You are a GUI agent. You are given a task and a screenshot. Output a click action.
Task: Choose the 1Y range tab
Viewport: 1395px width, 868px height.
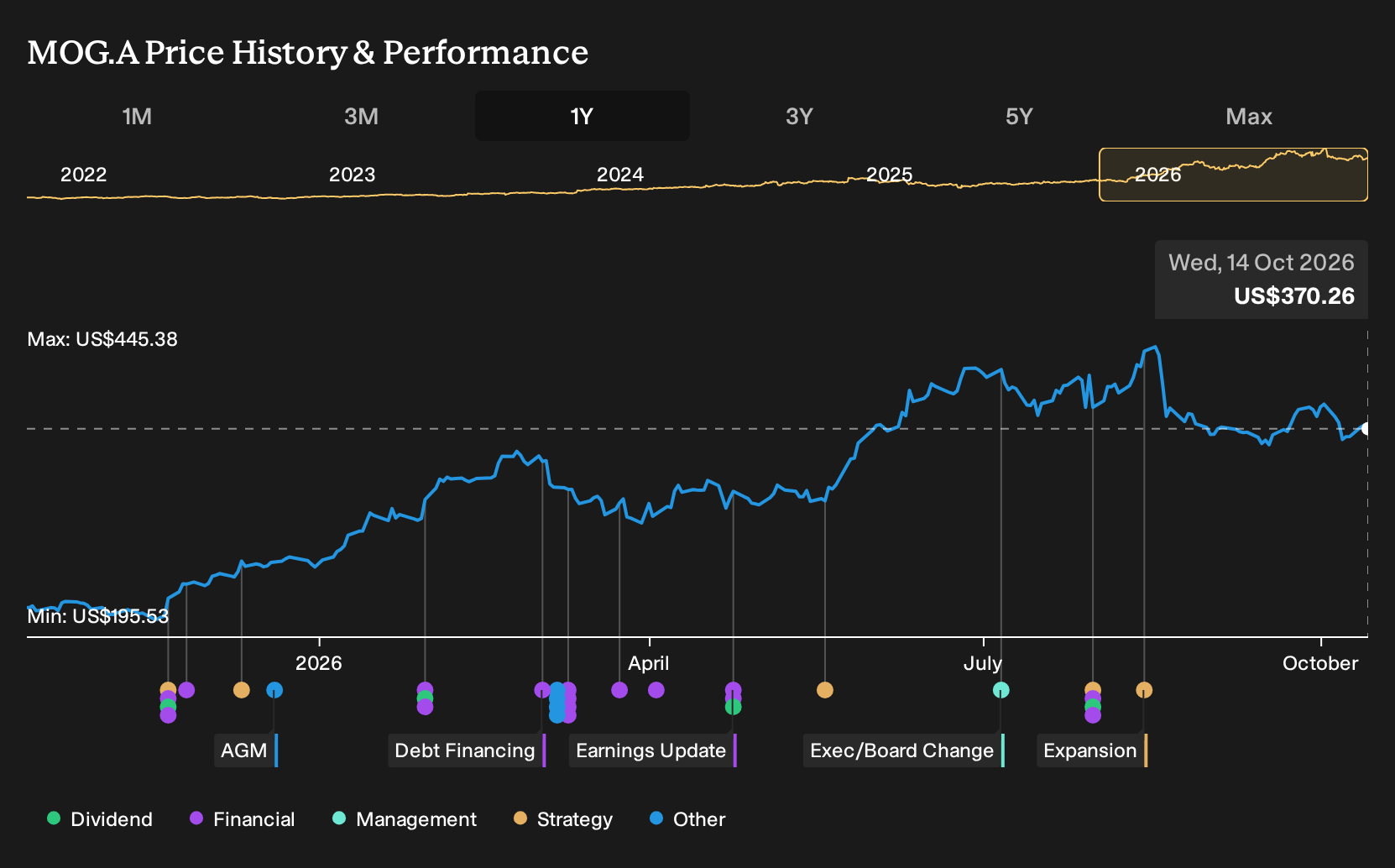tap(583, 116)
